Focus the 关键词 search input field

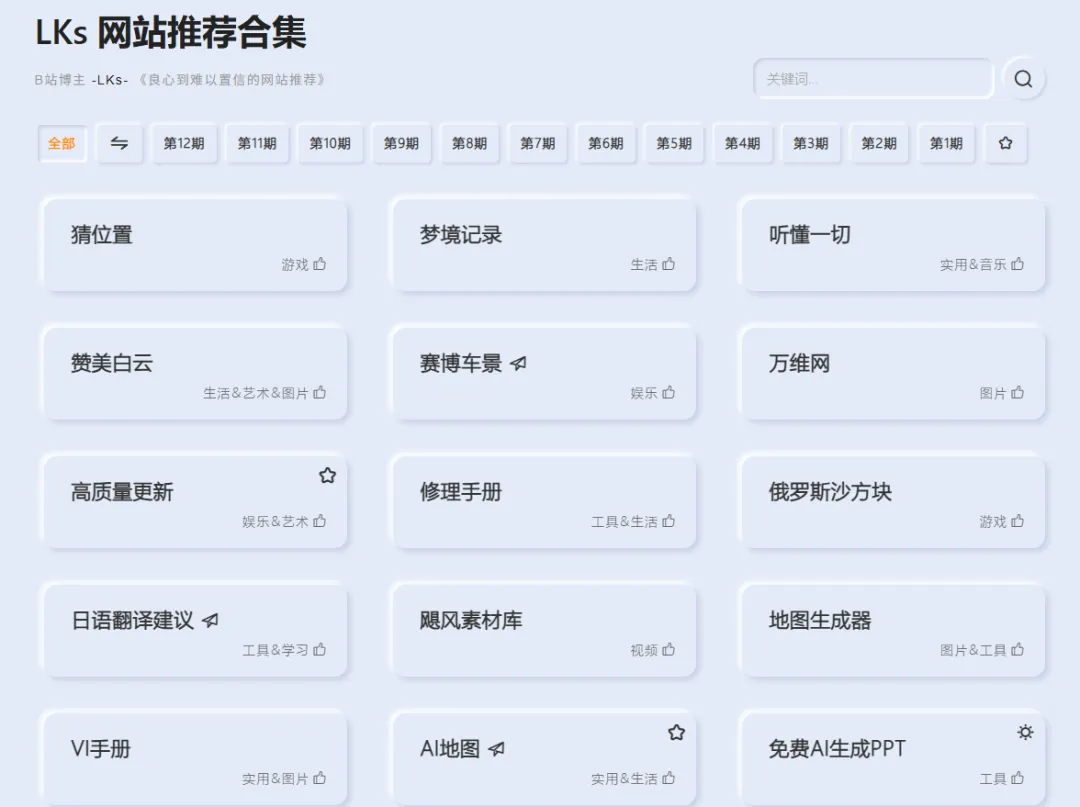(873, 79)
